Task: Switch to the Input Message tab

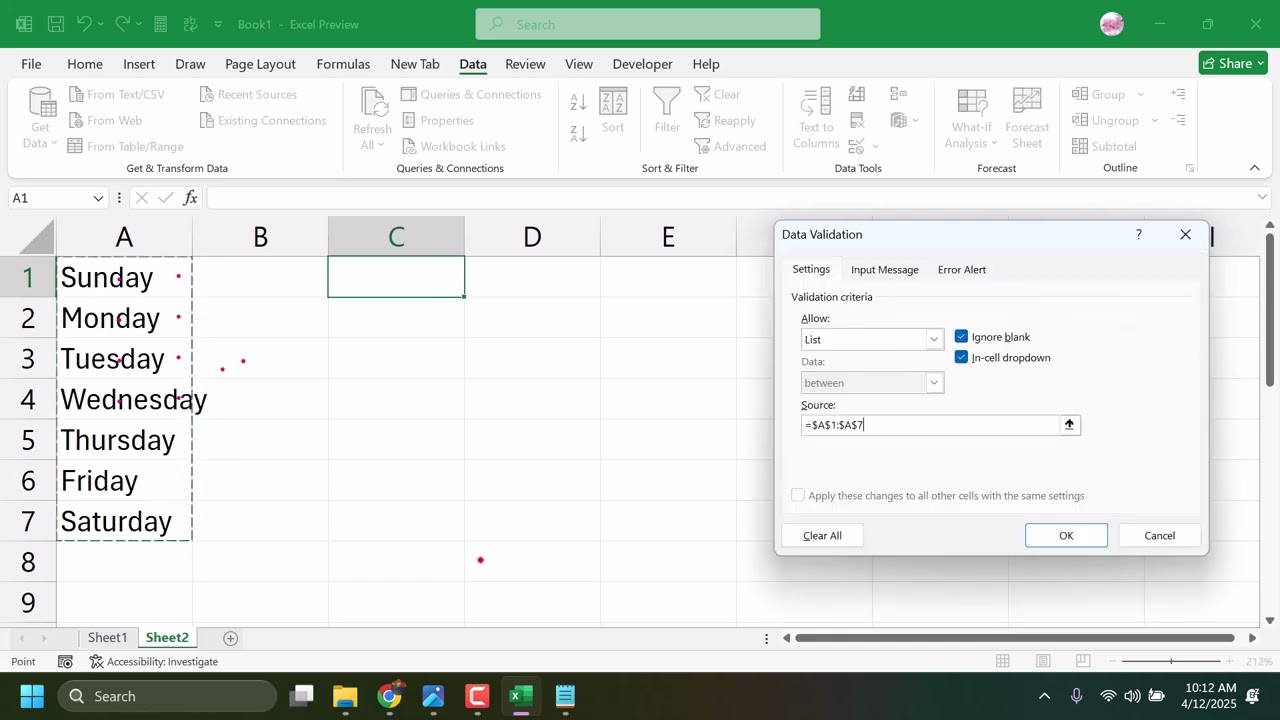Action: [884, 270]
